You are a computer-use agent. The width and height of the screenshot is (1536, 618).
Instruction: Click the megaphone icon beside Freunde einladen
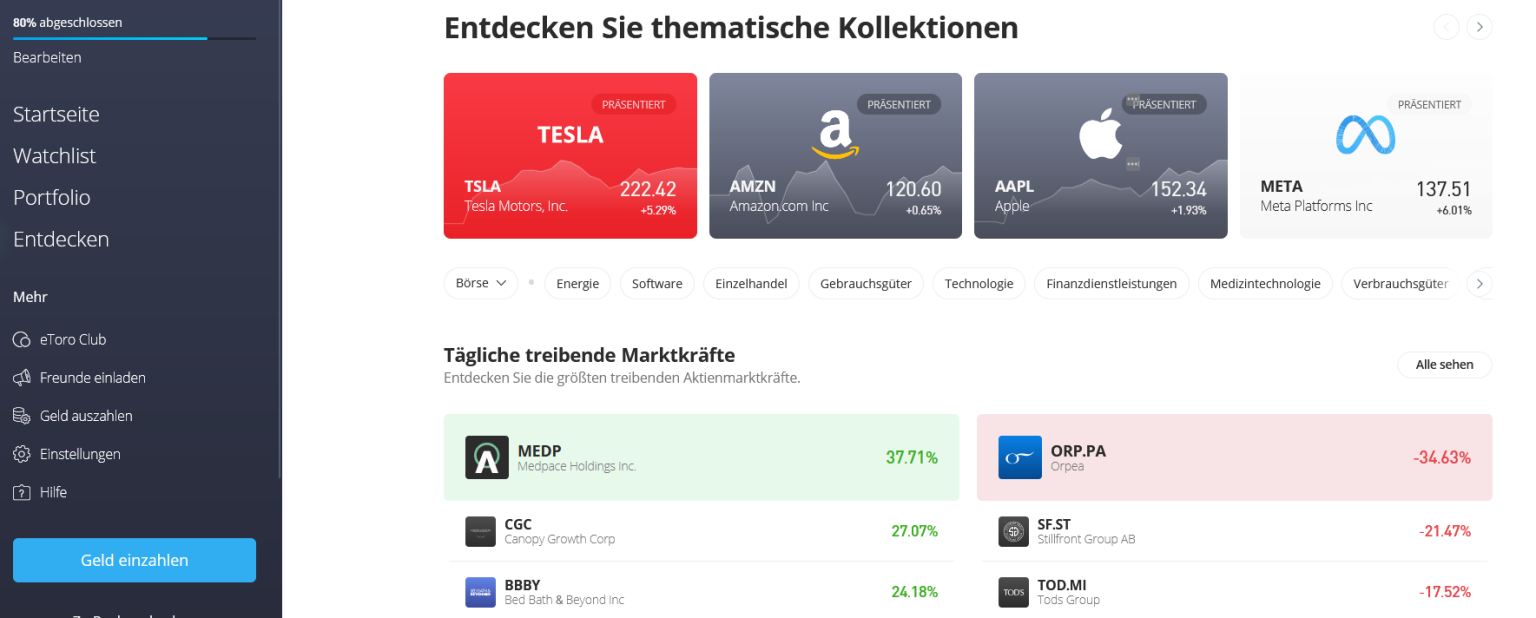(21, 378)
